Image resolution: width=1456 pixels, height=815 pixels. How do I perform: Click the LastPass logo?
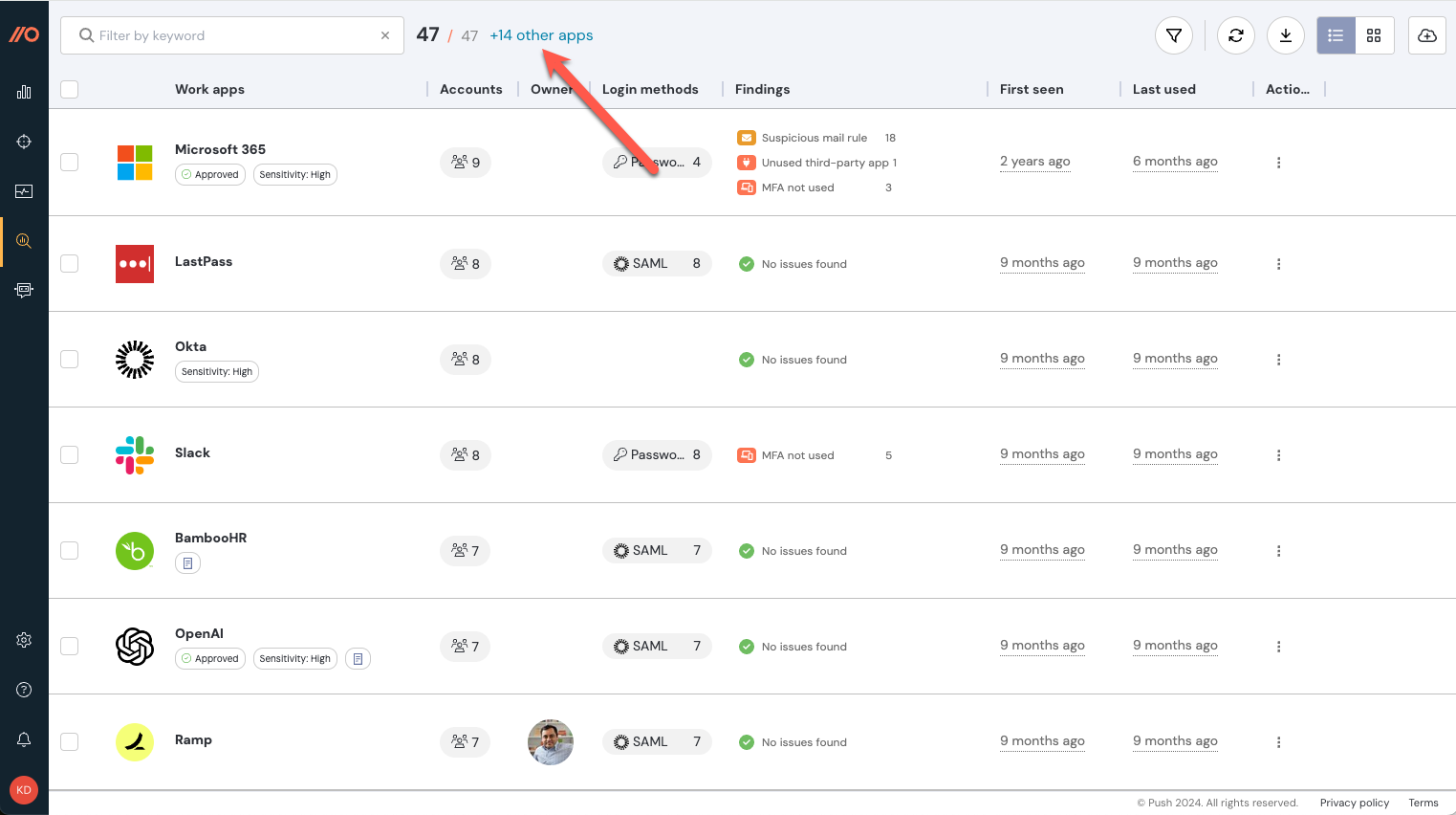coord(135,264)
